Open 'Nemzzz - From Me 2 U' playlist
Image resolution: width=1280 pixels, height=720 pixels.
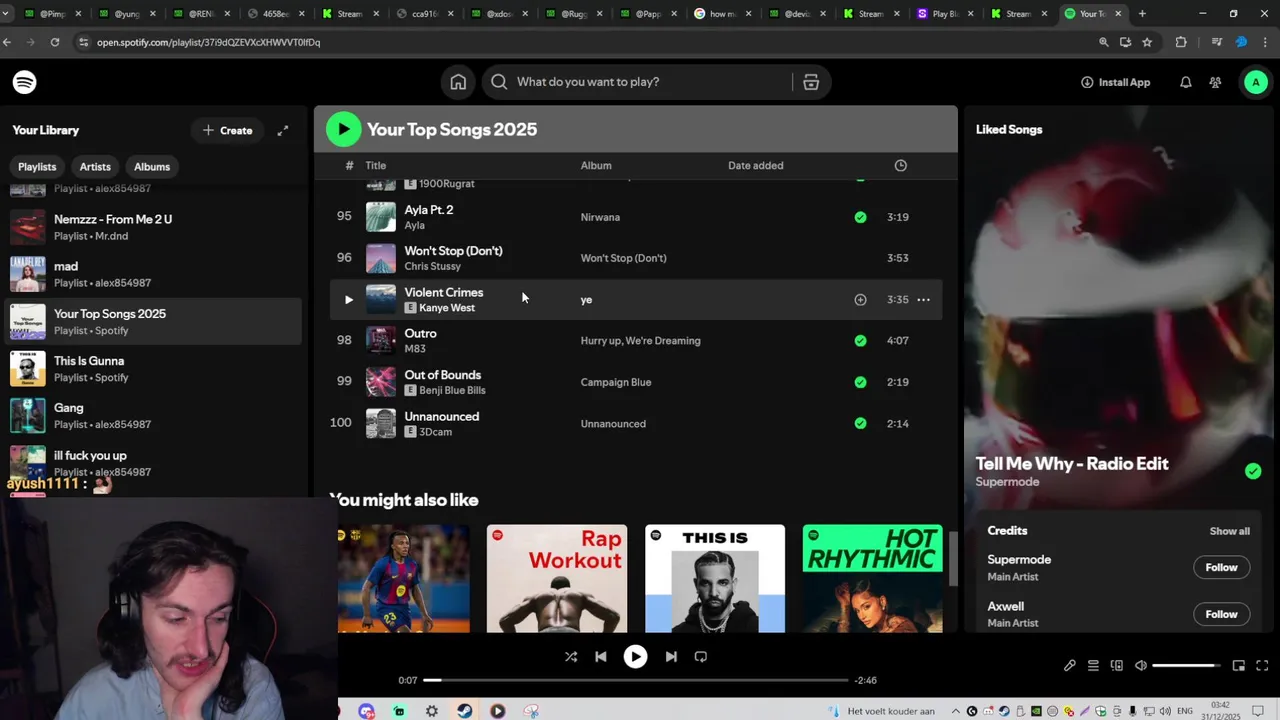pyautogui.click(x=153, y=227)
